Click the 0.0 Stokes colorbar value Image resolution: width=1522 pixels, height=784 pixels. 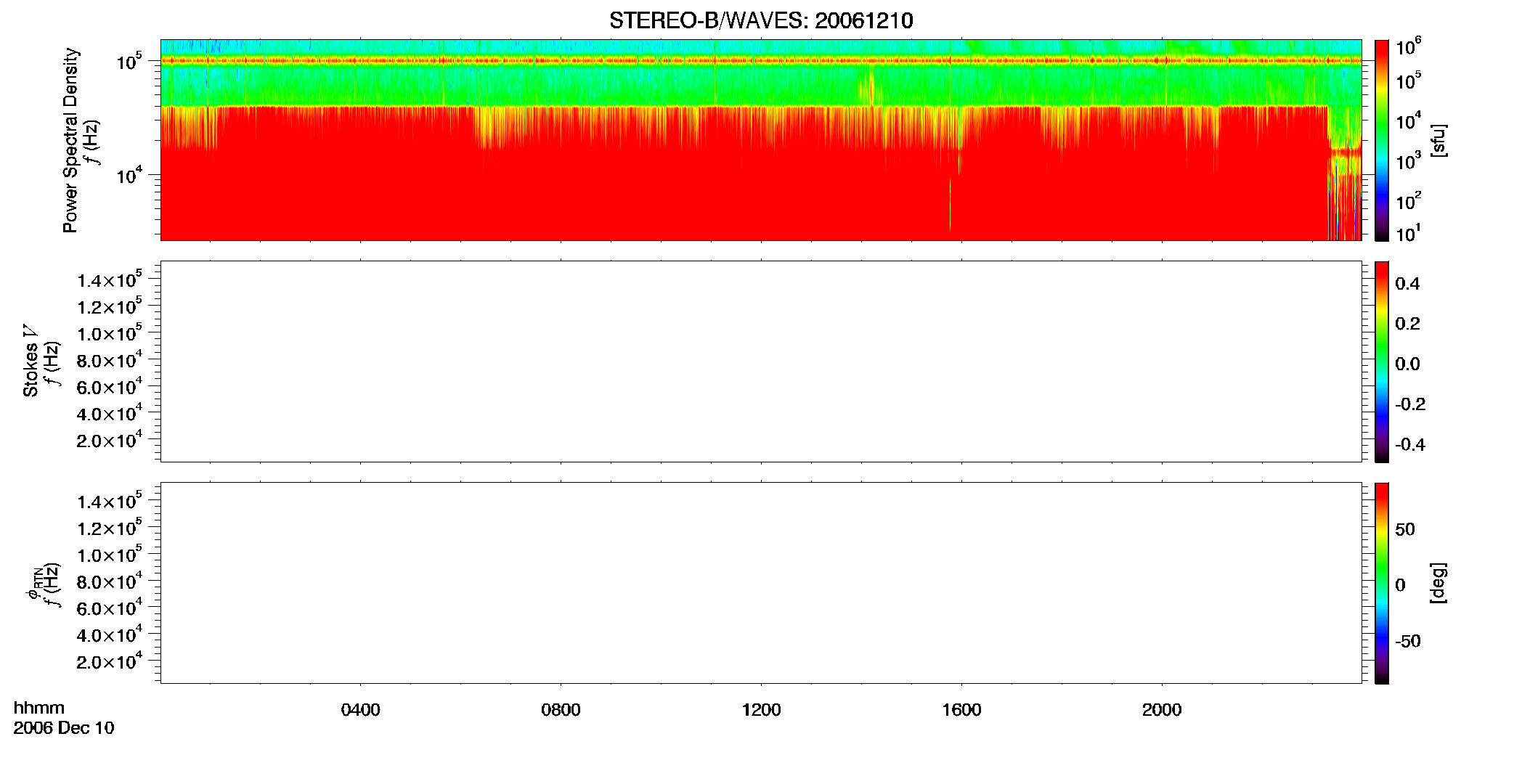coord(1407,364)
